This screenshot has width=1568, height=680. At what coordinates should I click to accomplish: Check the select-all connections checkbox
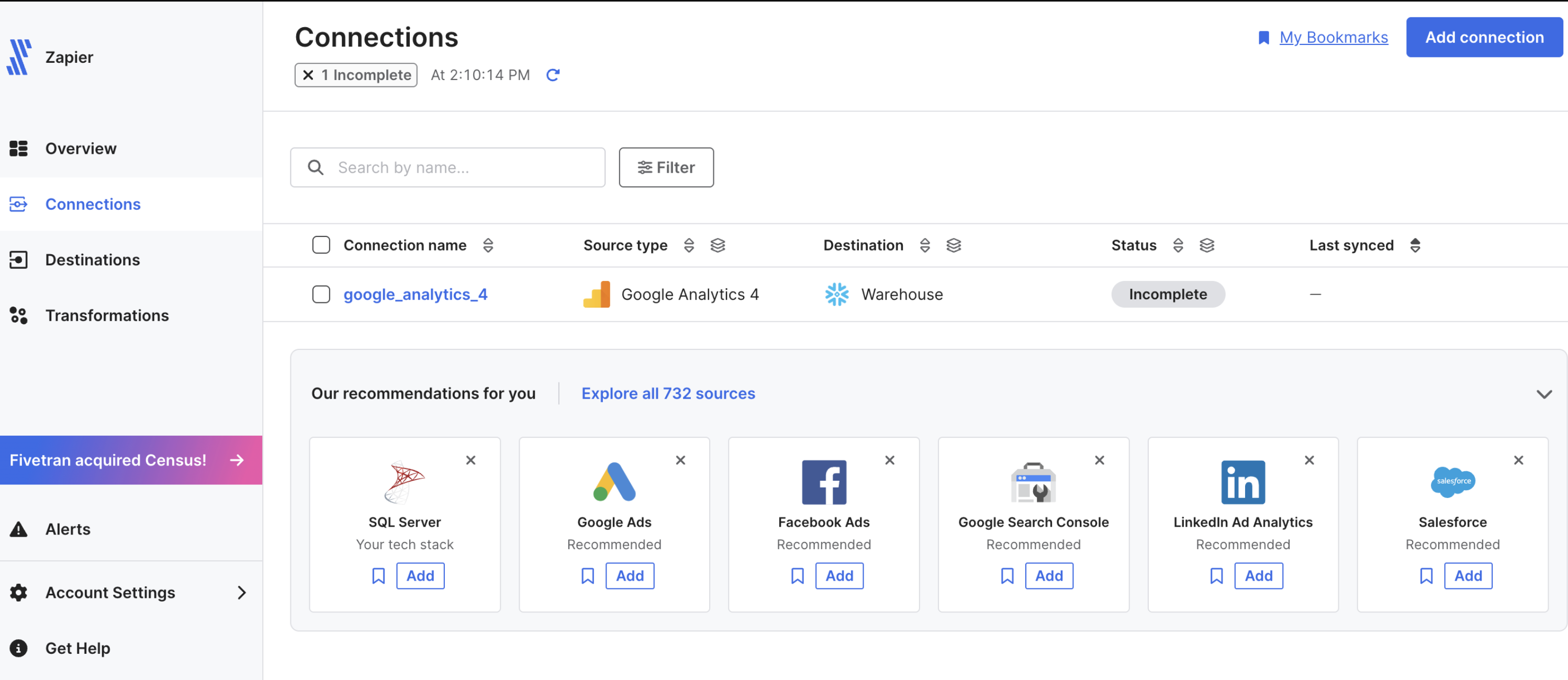click(x=321, y=244)
